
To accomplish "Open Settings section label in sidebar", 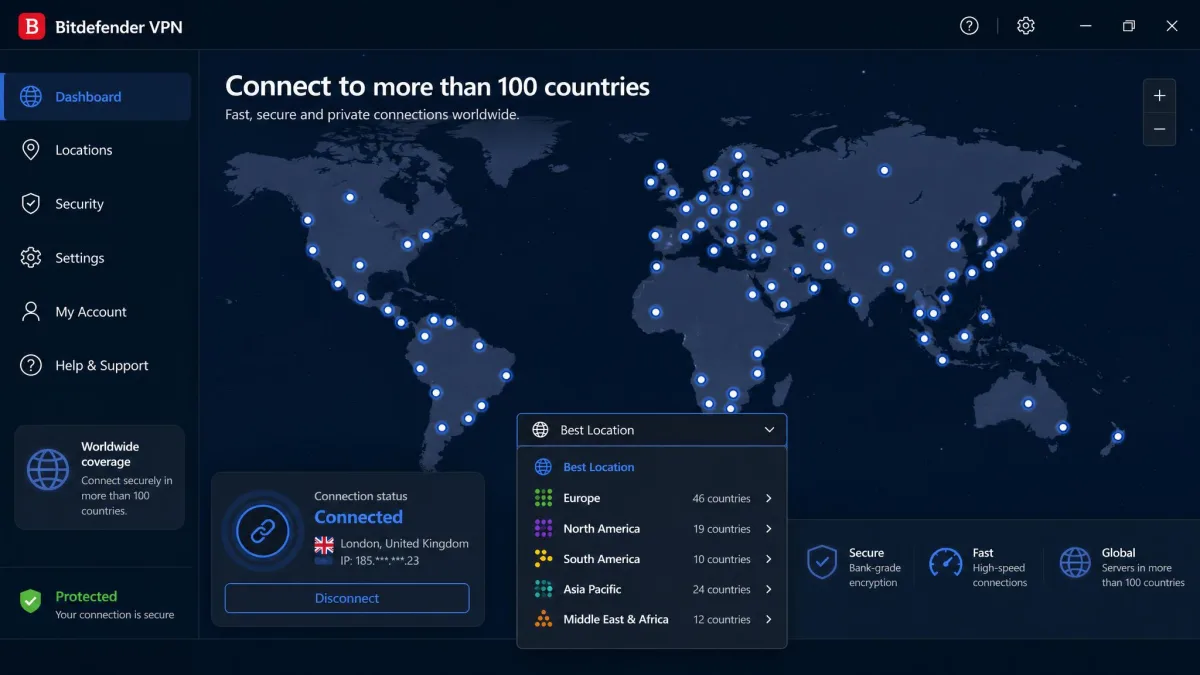I will pos(79,258).
